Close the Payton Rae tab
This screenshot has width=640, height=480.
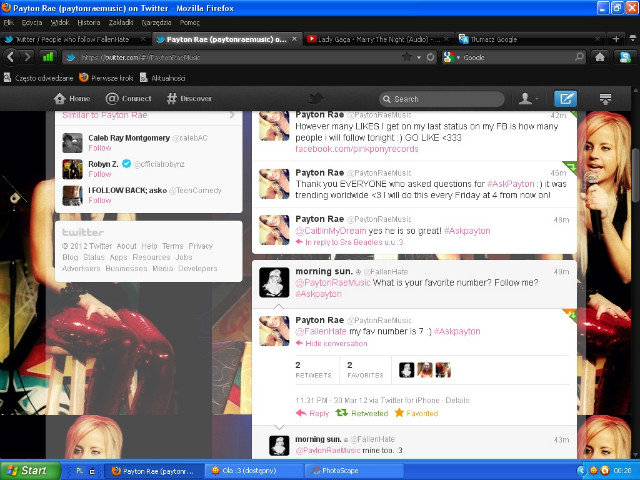(x=294, y=39)
